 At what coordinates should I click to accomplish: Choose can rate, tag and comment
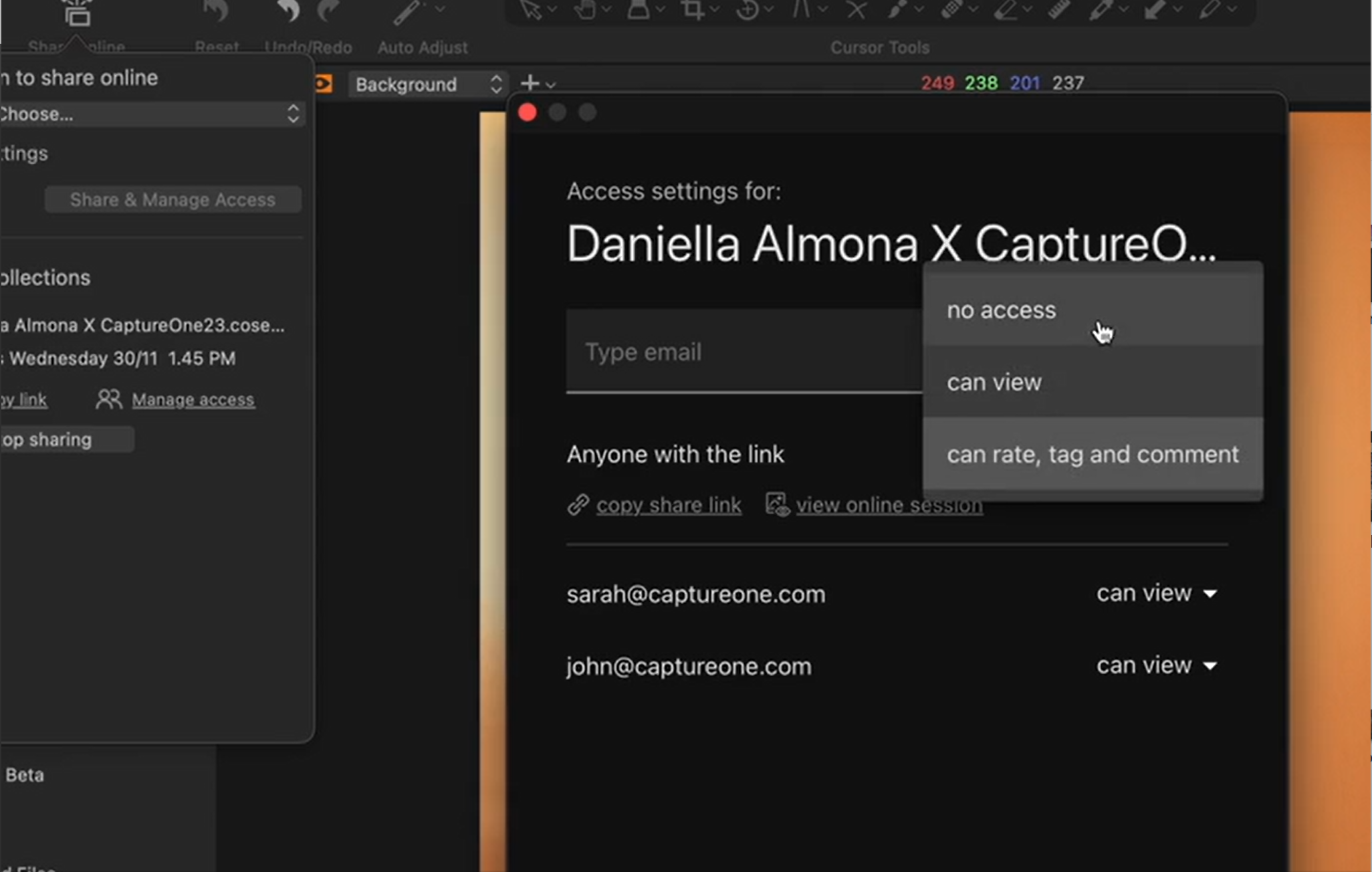point(1093,454)
